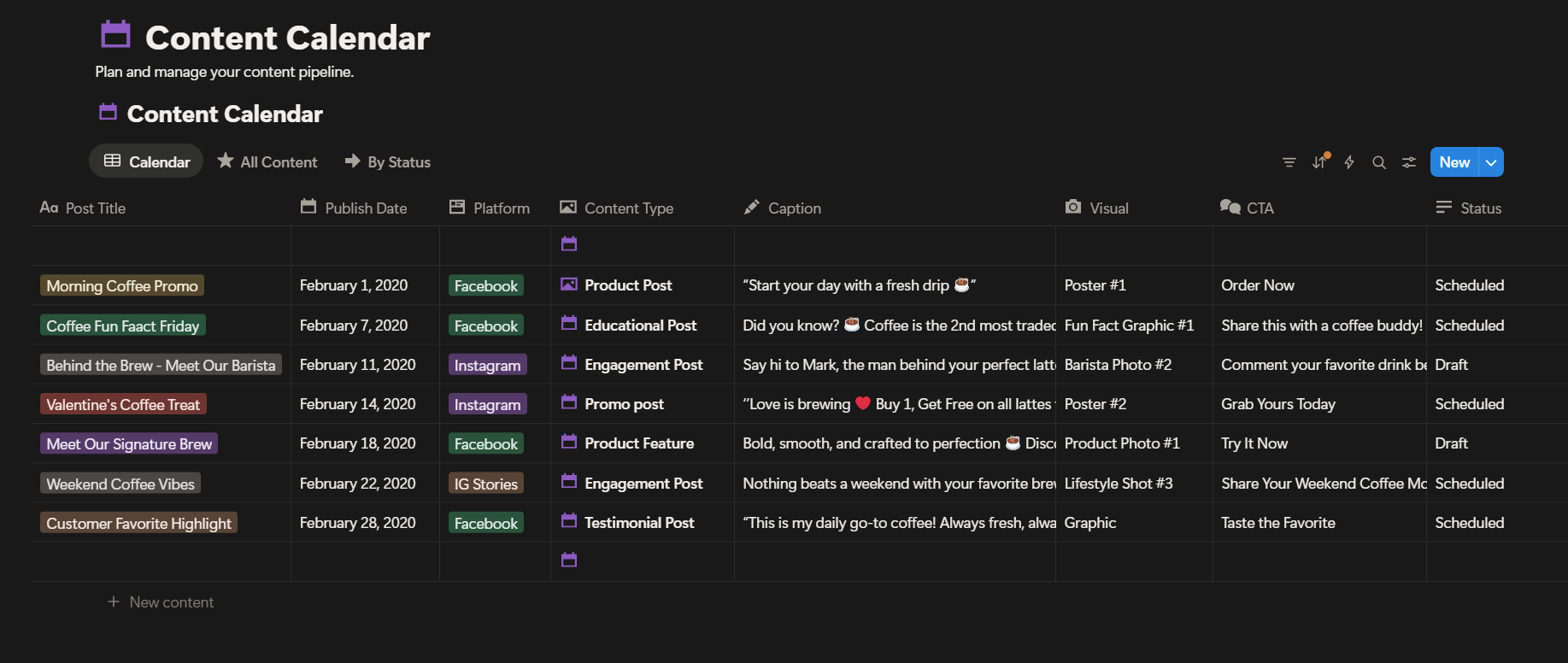Open the search magnifier icon

pyautogui.click(x=1379, y=162)
